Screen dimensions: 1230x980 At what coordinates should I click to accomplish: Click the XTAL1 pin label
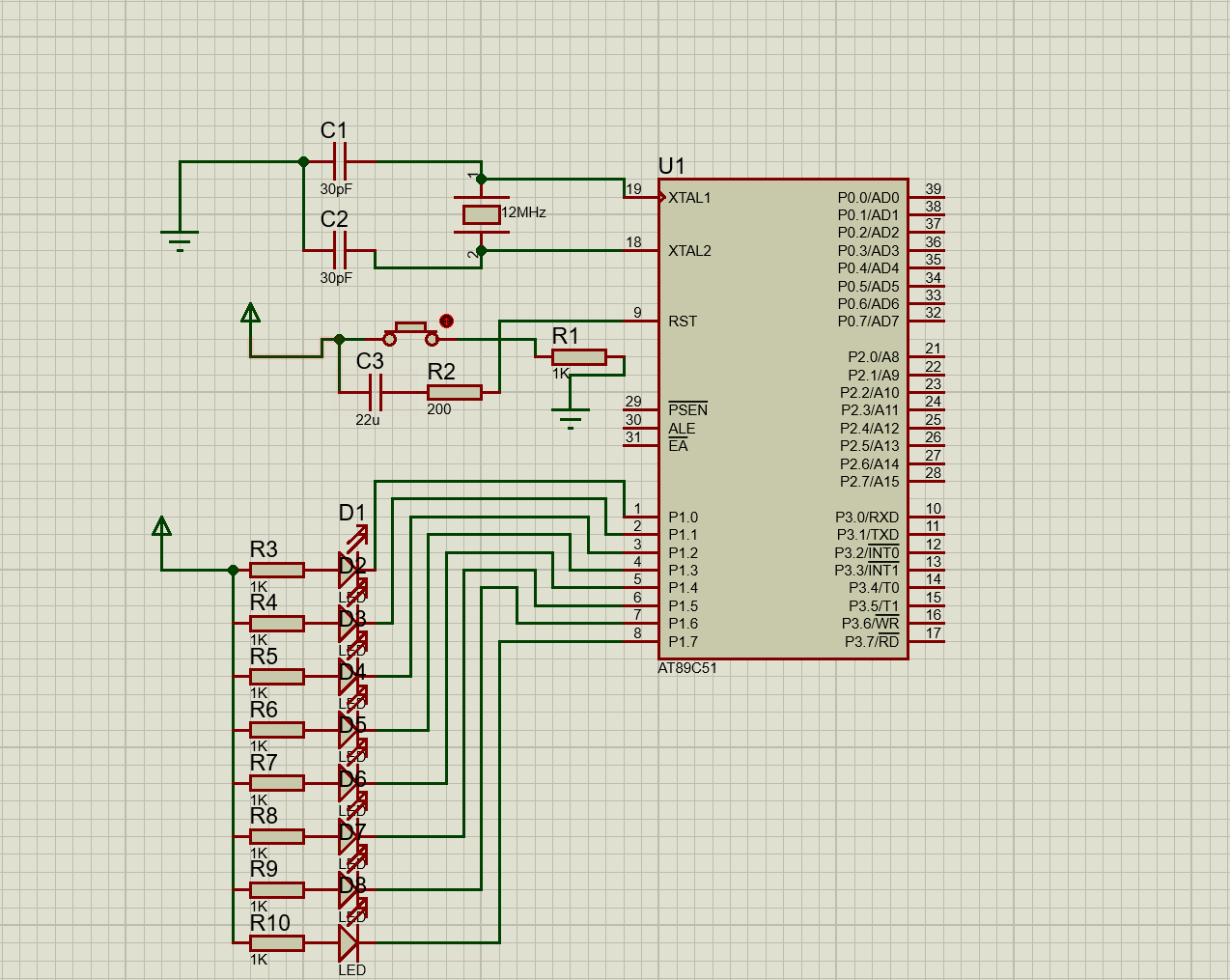pyautogui.click(x=689, y=198)
